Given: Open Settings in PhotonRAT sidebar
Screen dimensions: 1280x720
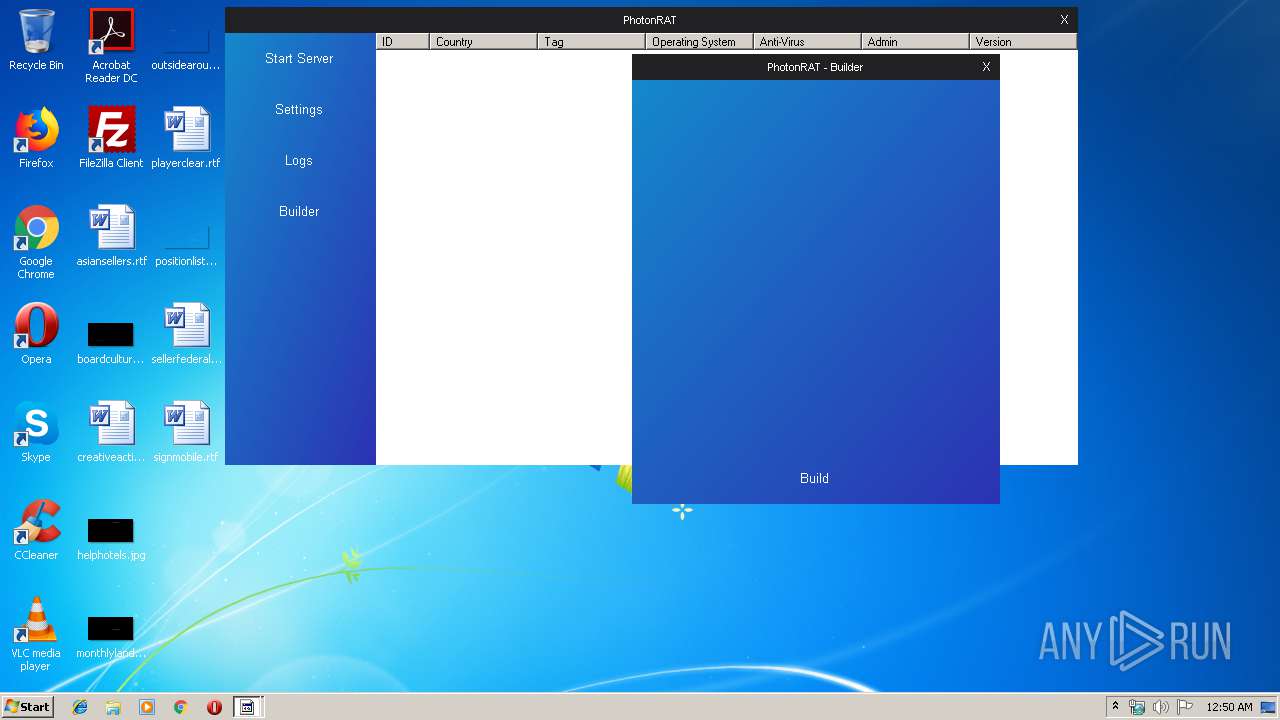Looking at the screenshot, I should (299, 109).
